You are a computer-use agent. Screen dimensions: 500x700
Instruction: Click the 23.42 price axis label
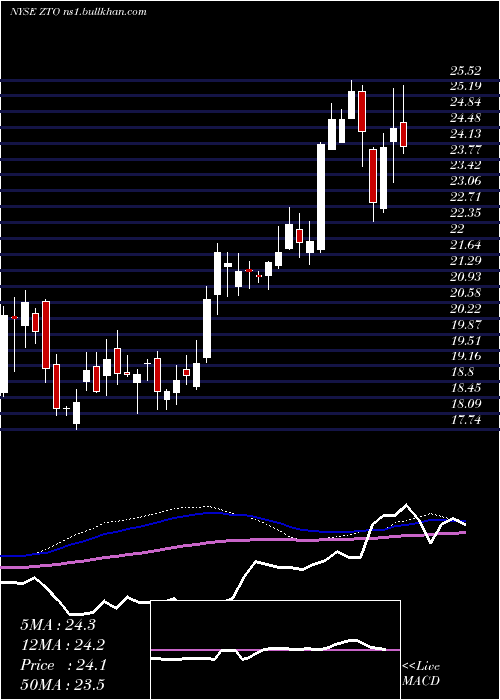pyautogui.click(x=466, y=166)
